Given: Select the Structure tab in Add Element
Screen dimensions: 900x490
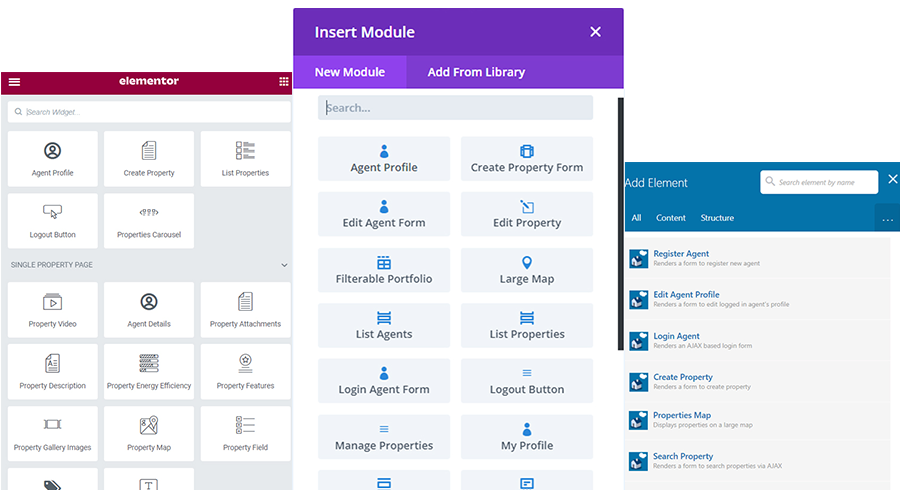Looking at the screenshot, I should (717, 218).
